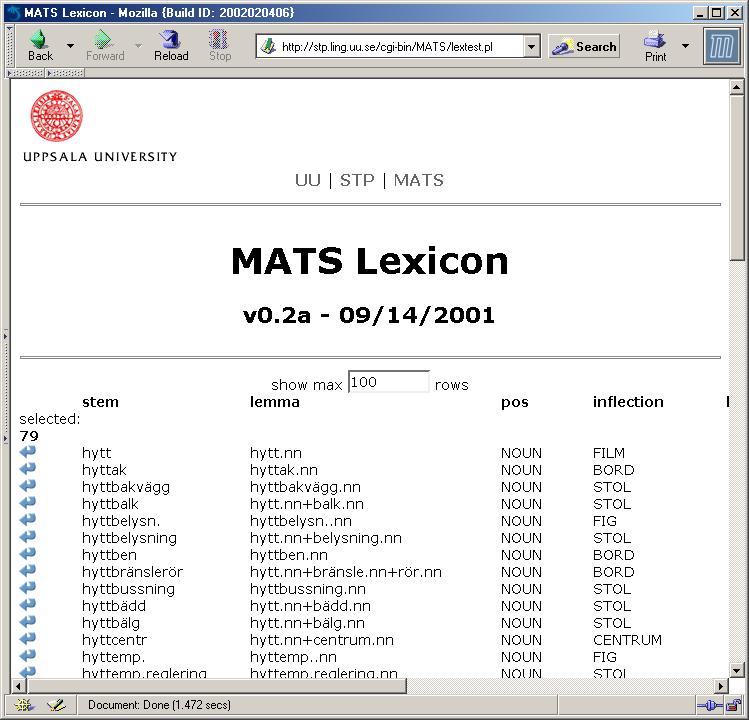749x720 pixels.
Task: Click lemma hytt.nn+bränsle.nn+rör.nn
Action: click(x=345, y=572)
